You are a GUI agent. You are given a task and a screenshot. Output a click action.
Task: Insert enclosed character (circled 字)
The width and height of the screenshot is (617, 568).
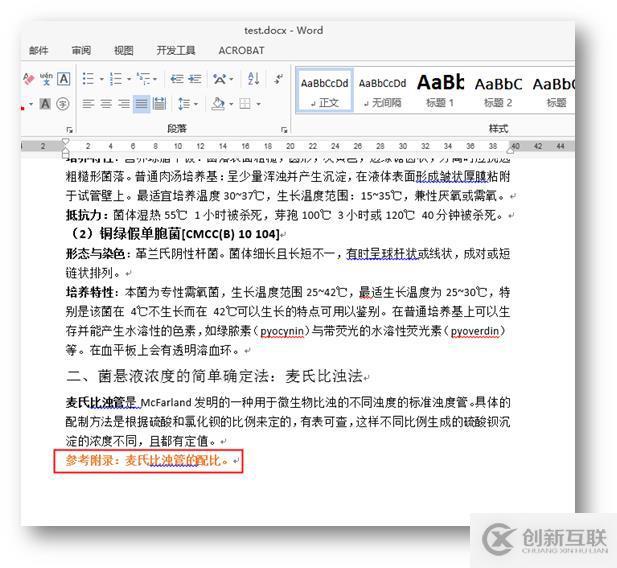click(x=63, y=104)
